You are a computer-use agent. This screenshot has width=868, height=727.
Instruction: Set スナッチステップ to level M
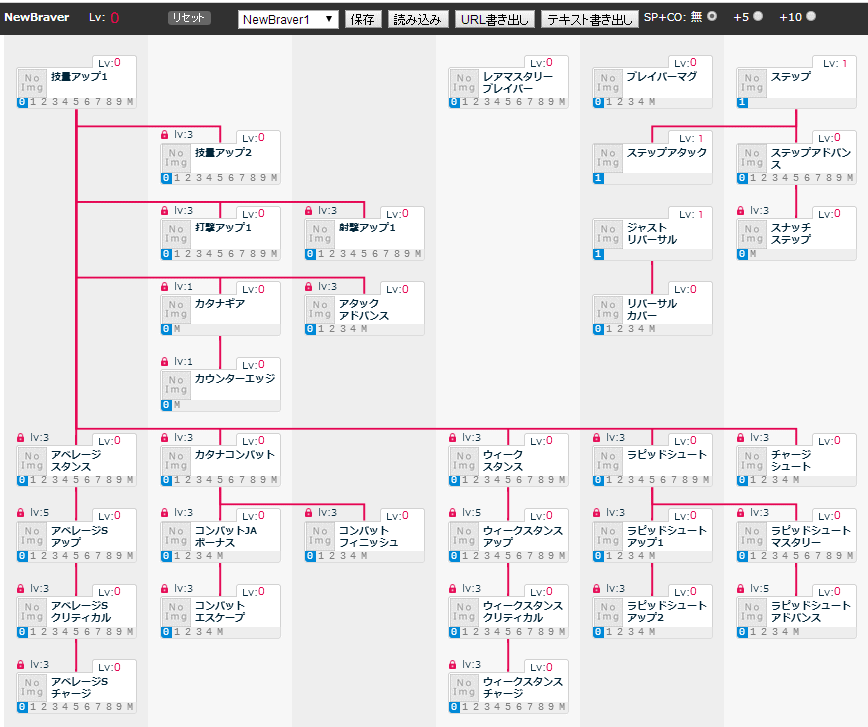[x=753, y=254]
